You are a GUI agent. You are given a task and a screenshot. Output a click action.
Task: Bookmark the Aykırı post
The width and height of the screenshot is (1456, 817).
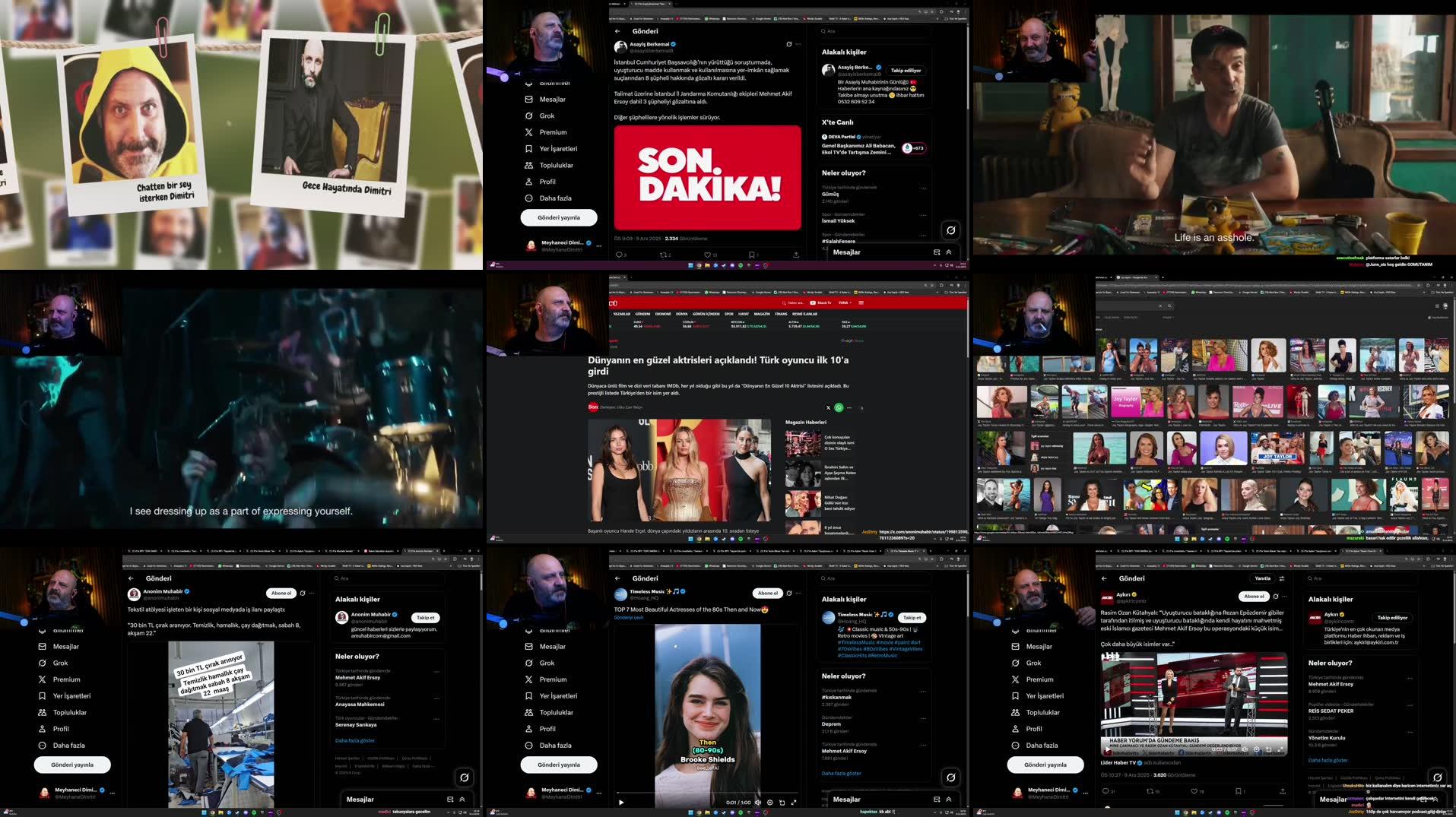pos(1238,791)
